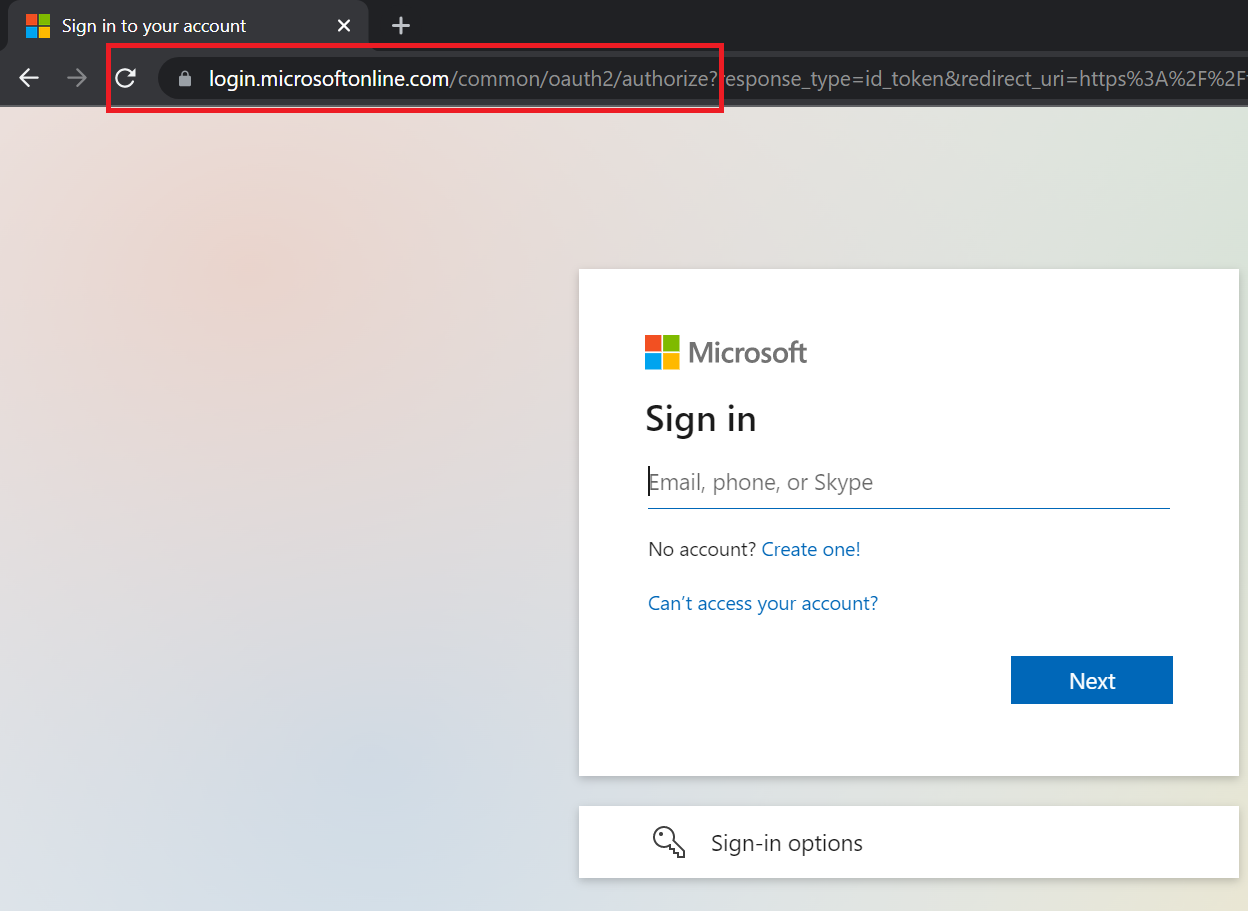Image resolution: width=1248 pixels, height=911 pixels.
Task: Click the 'Create one!' link
Action: [x=811, y=549]
